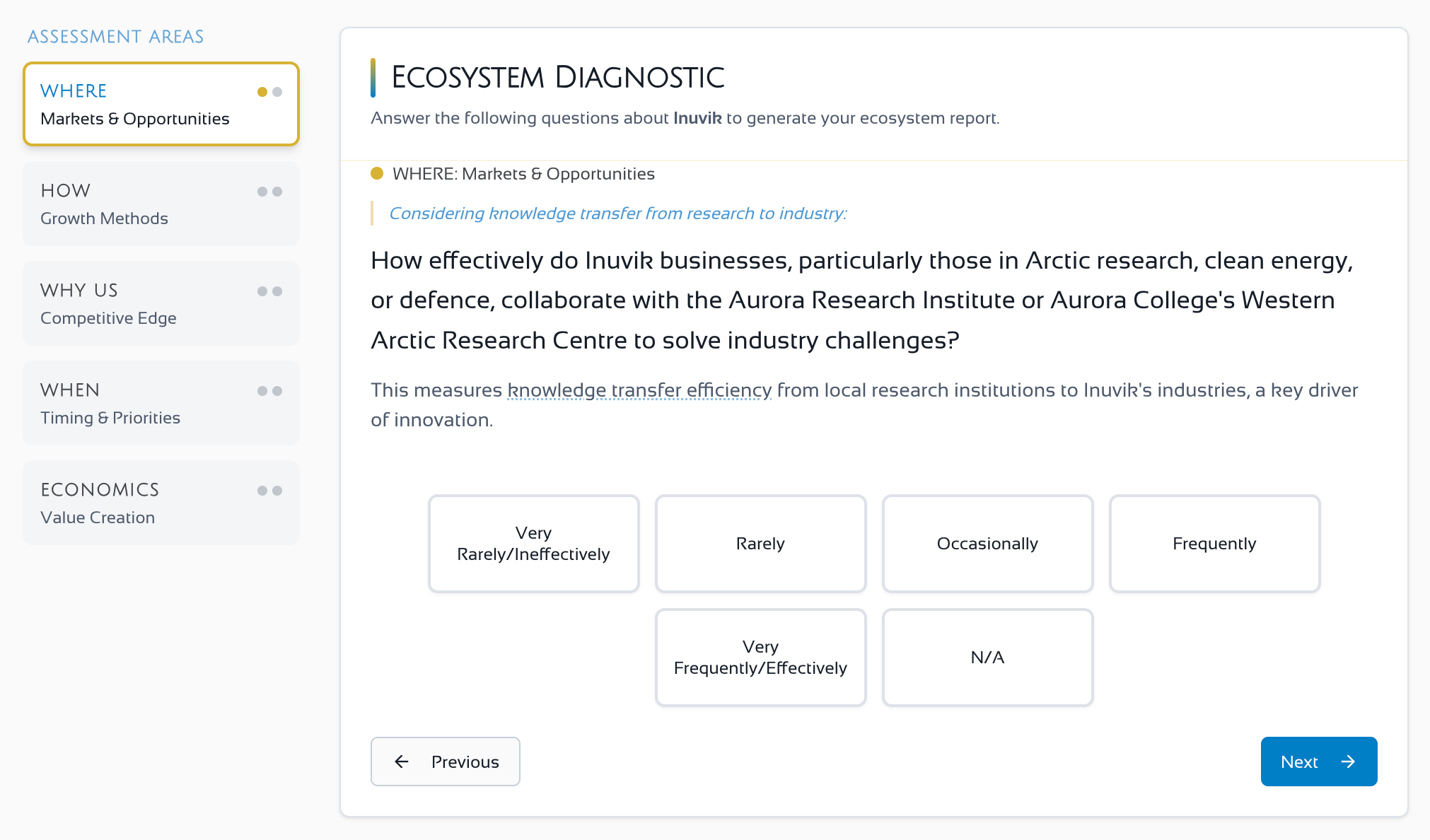The height and width of the screenshot is (840, 1430).
Task: Select the N/A answer option
Action: click(987, 657)
